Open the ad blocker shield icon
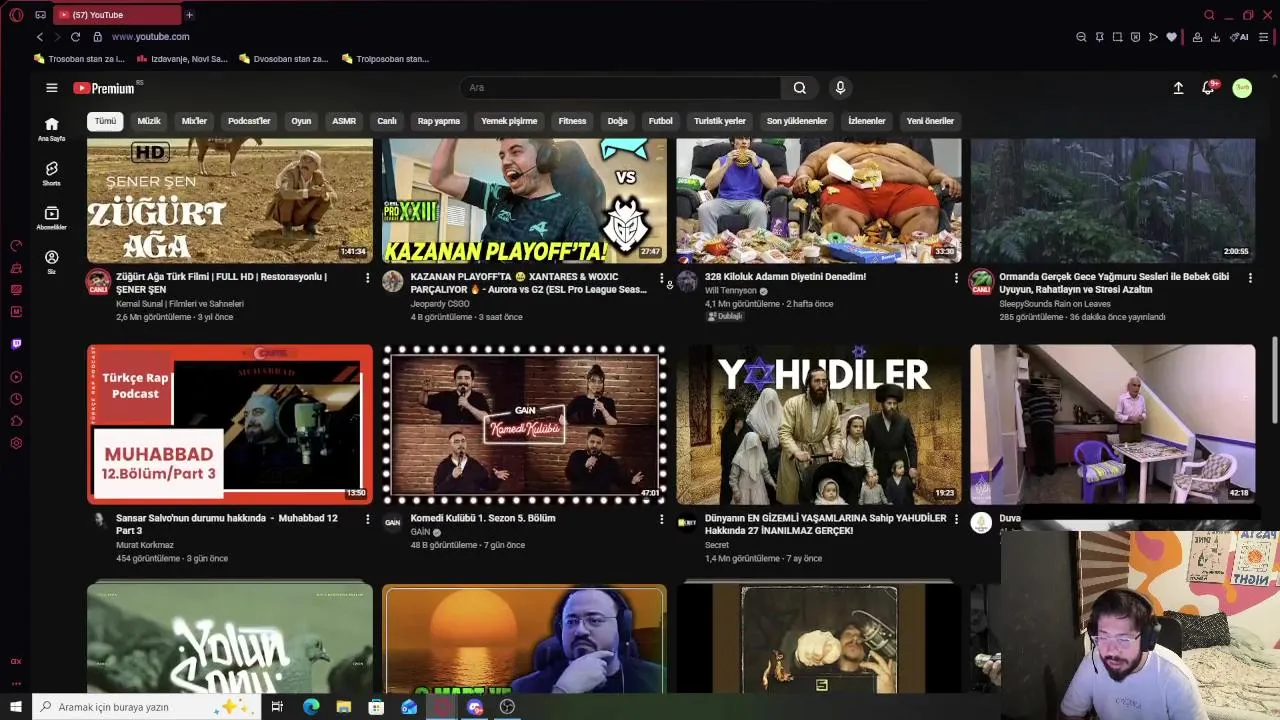Image resolution: width=1280 pixels, height=720 pixels. [1135, 37]
